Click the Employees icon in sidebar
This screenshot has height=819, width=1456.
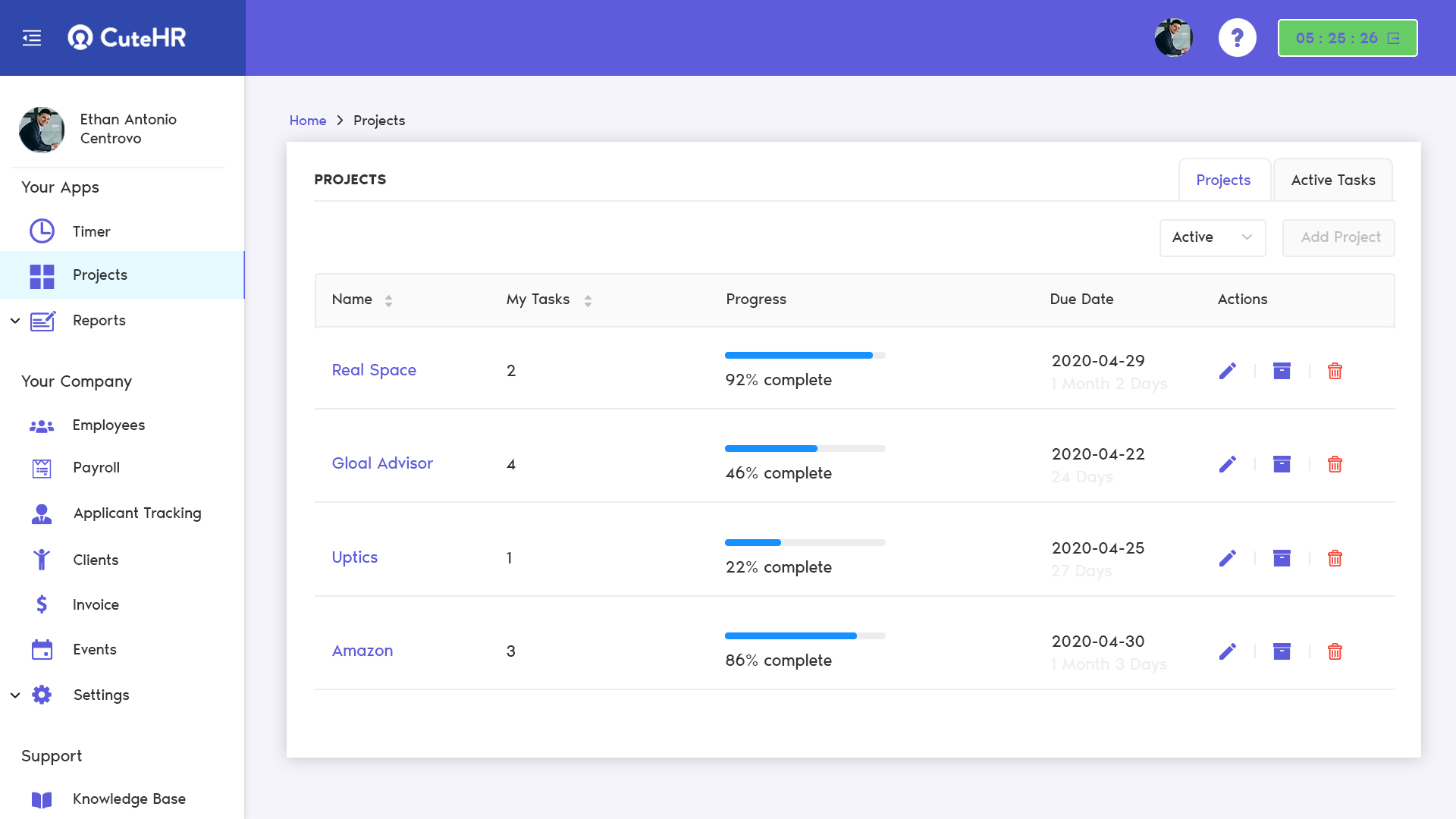[41, 424]
